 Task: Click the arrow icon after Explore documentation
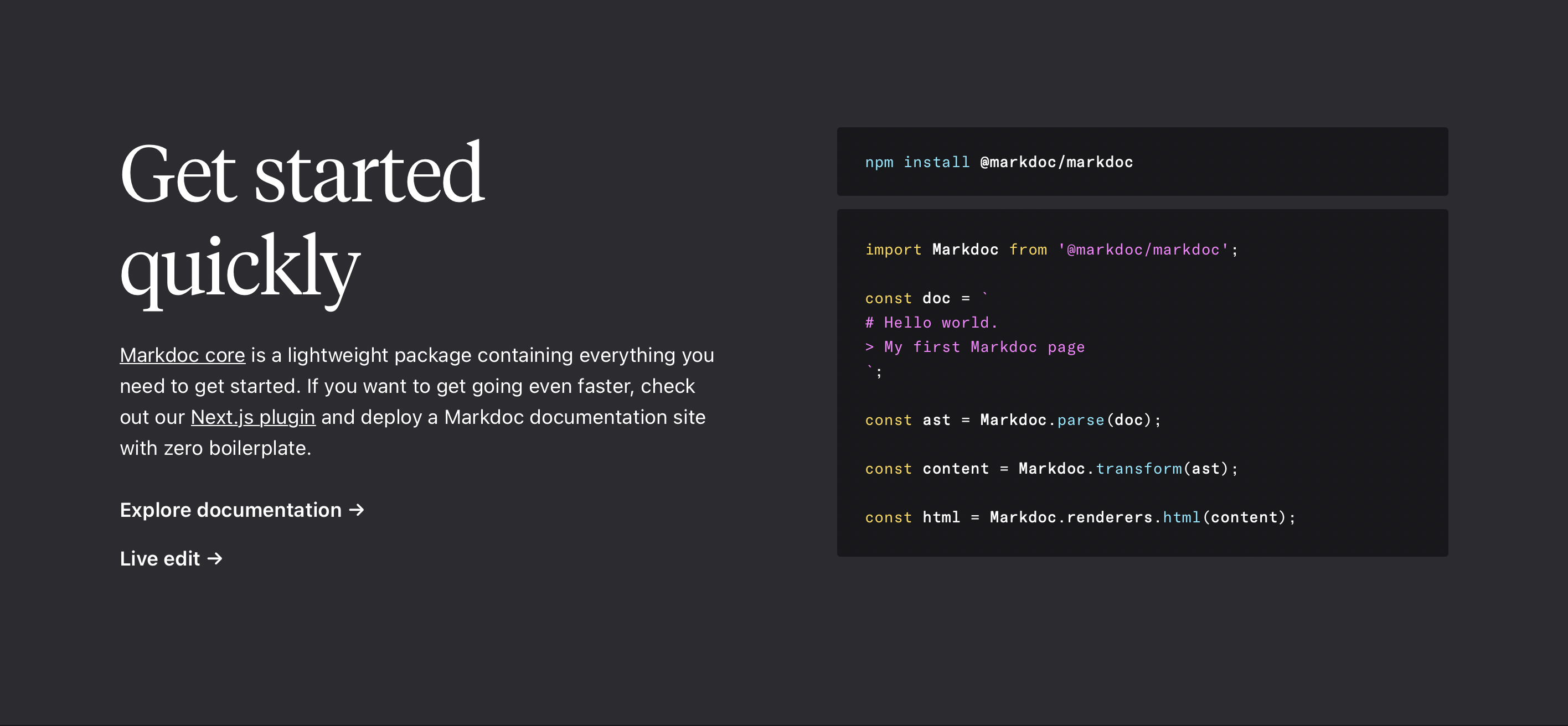tap(357, 510)
